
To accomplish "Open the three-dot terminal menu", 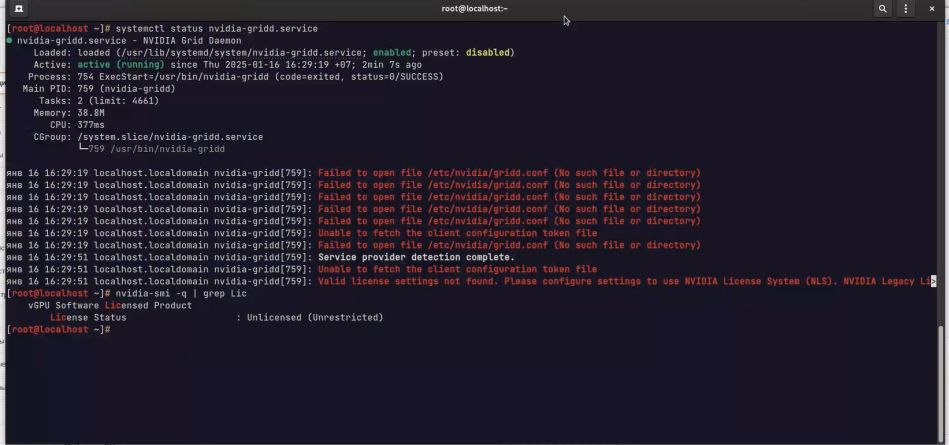I will click(x=906, y=9).
